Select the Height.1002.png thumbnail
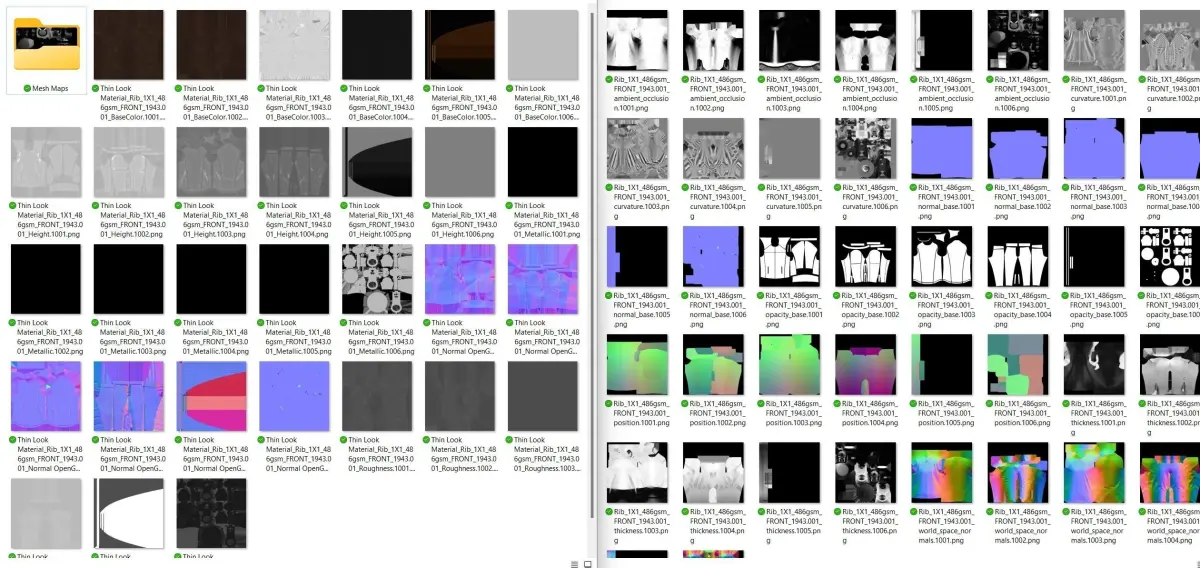This screenshot has width=1200, height=568. click(x=130, y=162)
